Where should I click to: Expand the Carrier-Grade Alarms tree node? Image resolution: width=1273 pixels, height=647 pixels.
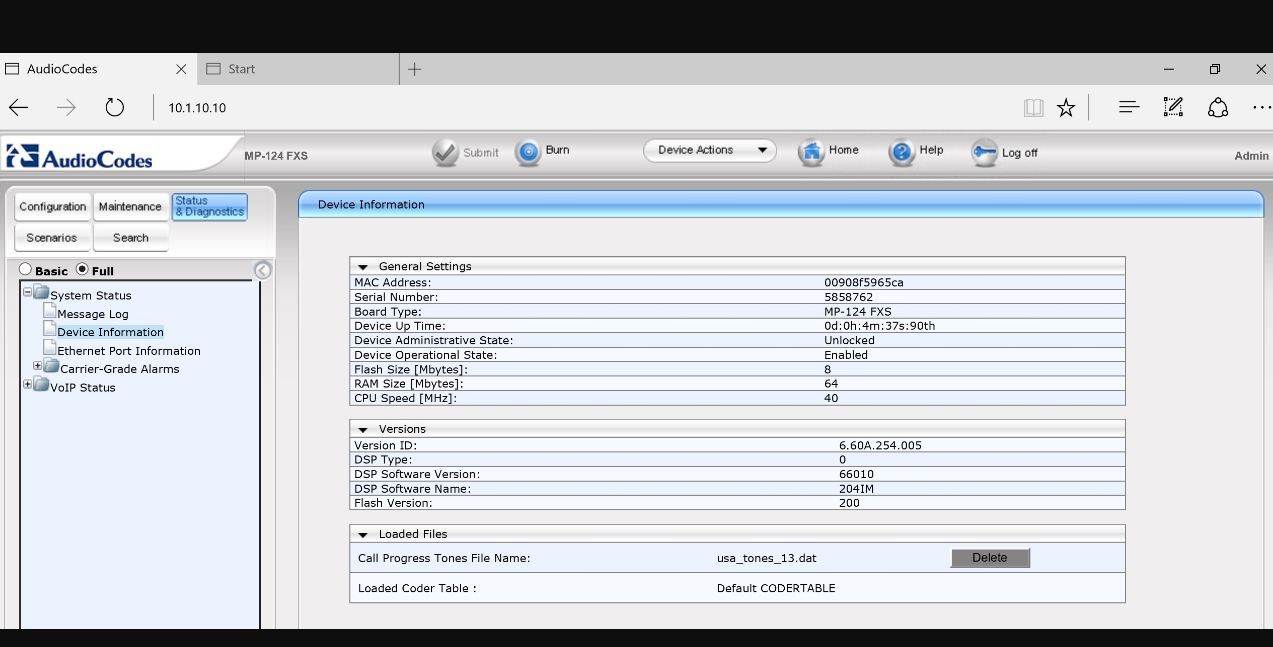(38, 366)
